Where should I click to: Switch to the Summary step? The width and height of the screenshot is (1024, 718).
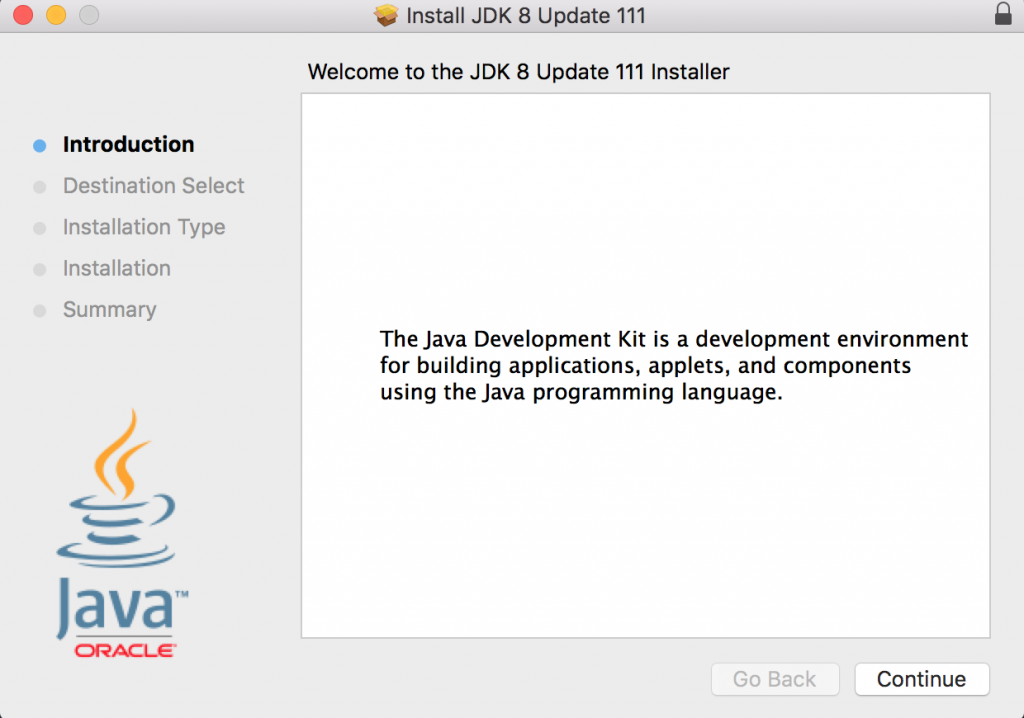click(x=110, y=310)
